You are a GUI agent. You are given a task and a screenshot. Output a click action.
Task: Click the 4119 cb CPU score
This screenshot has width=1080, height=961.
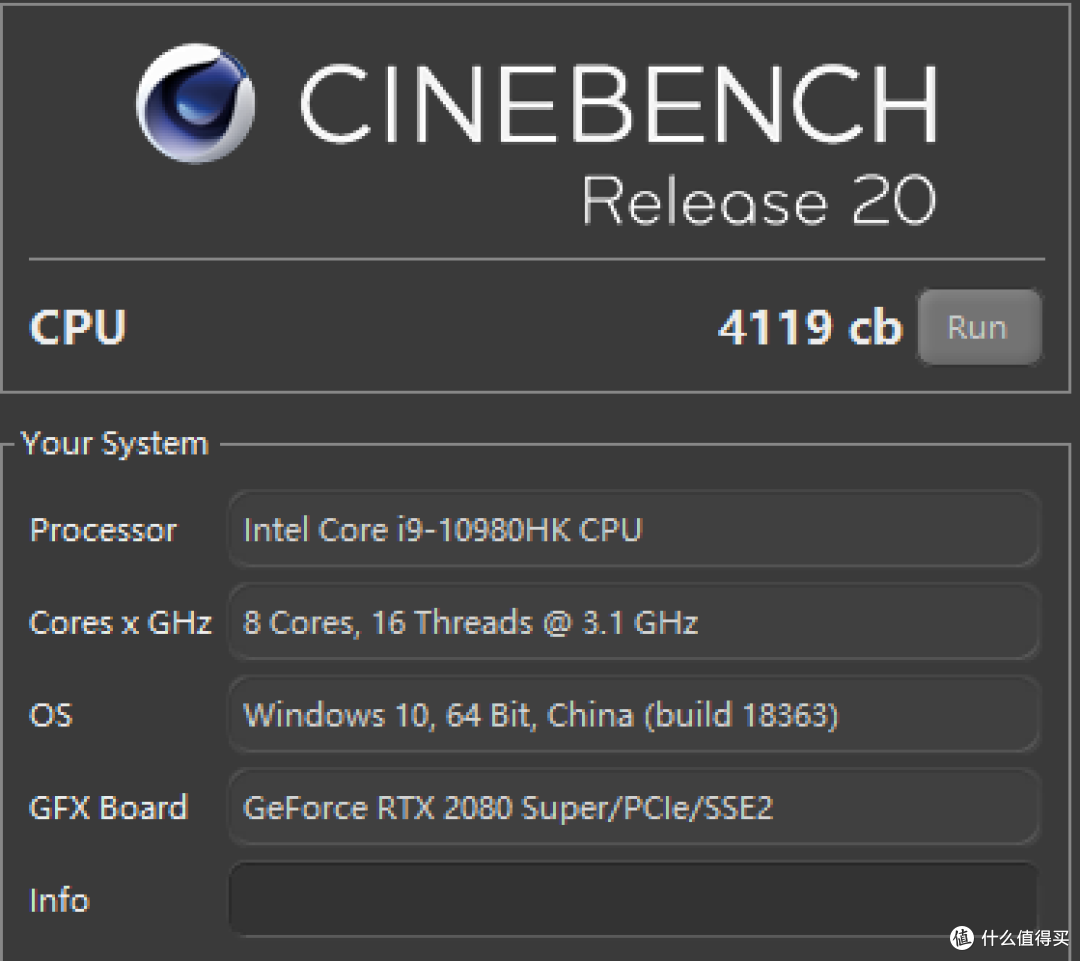pos(810,327)
